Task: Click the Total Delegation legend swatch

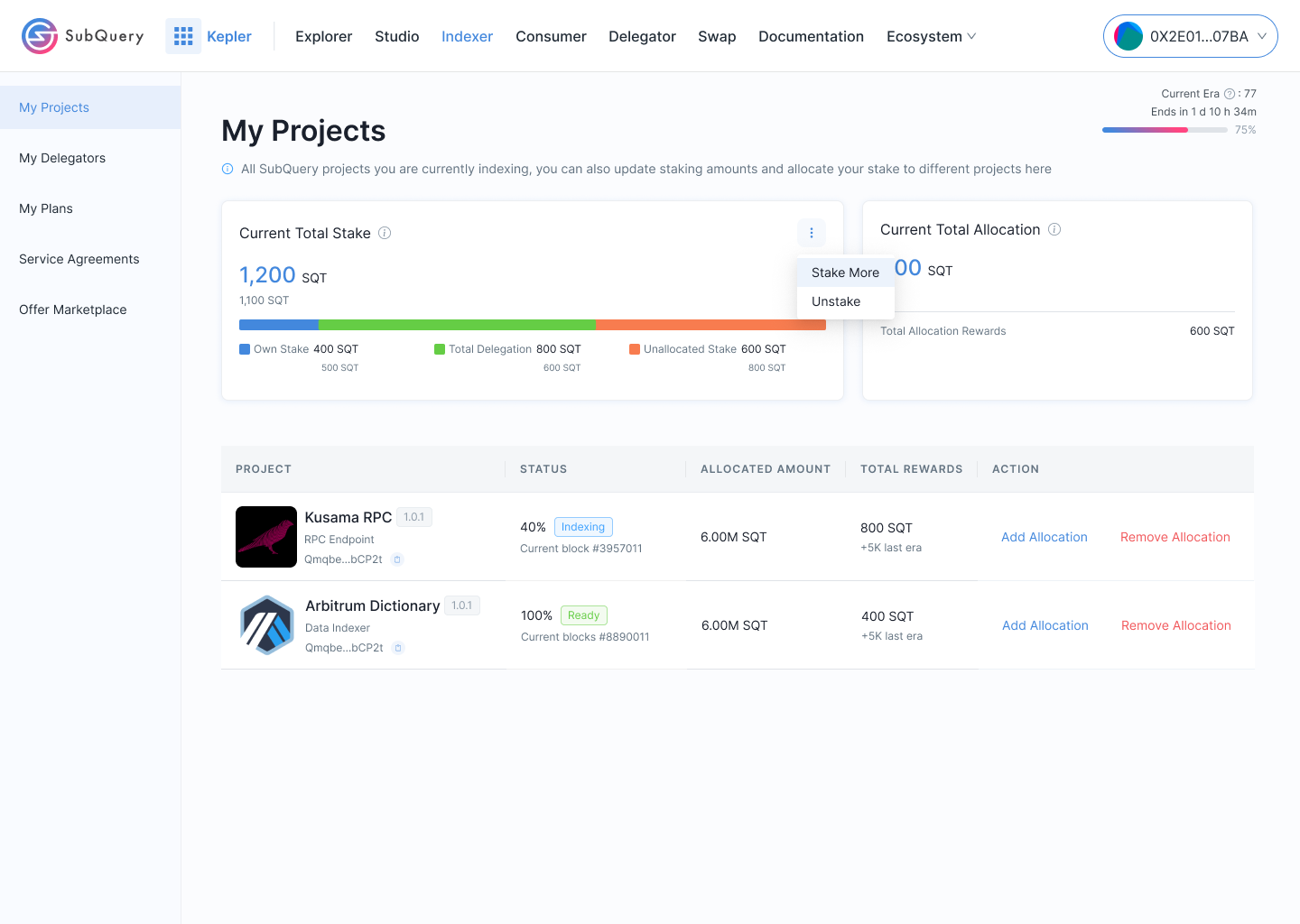Action: pos(440,349)
